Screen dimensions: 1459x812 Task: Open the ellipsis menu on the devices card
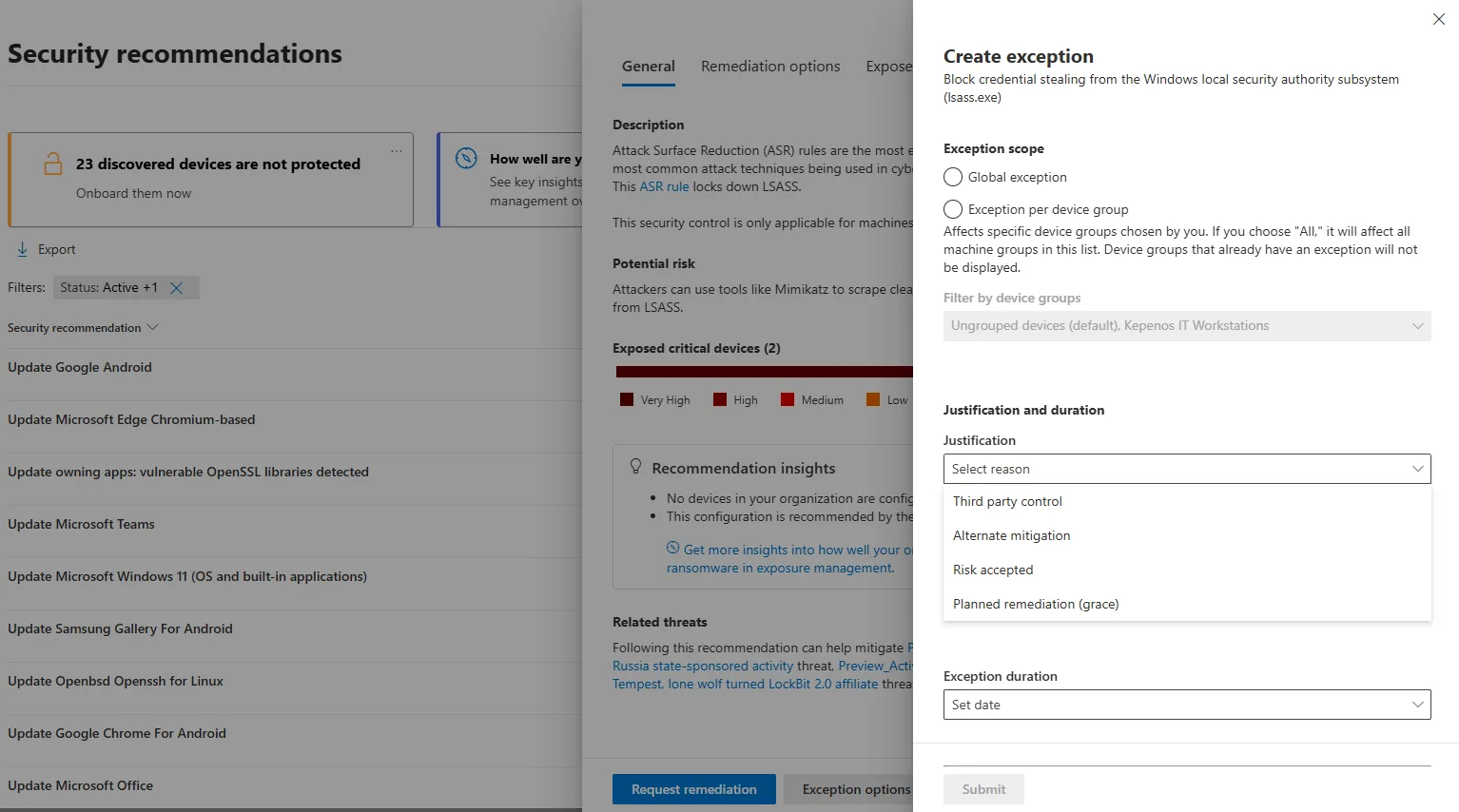click(x=397, y=151)
